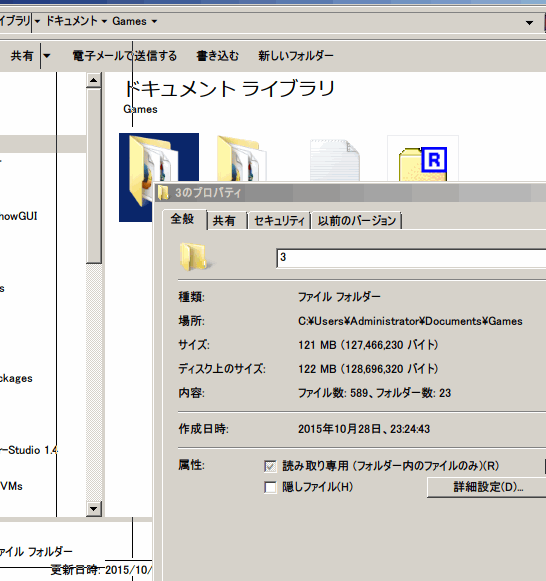Open the セキュリティ tab

279,221
